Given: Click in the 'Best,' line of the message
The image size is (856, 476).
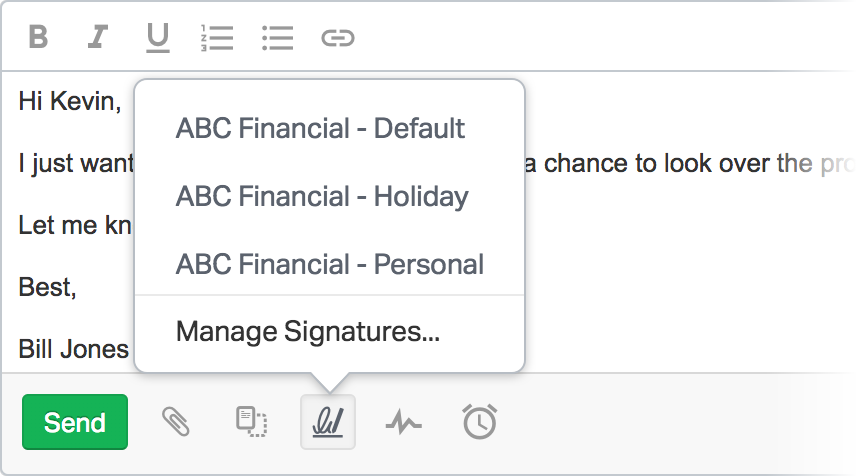Looking at the screenshot, I should pyautogui.click(x=47, y=287).
